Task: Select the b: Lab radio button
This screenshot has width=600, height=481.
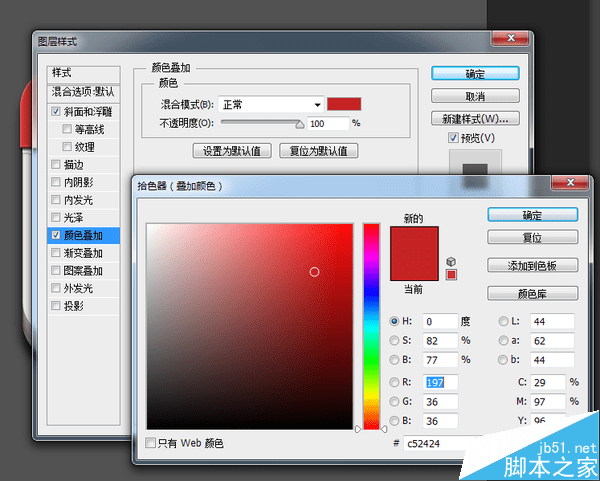Action: pos(503,360)
